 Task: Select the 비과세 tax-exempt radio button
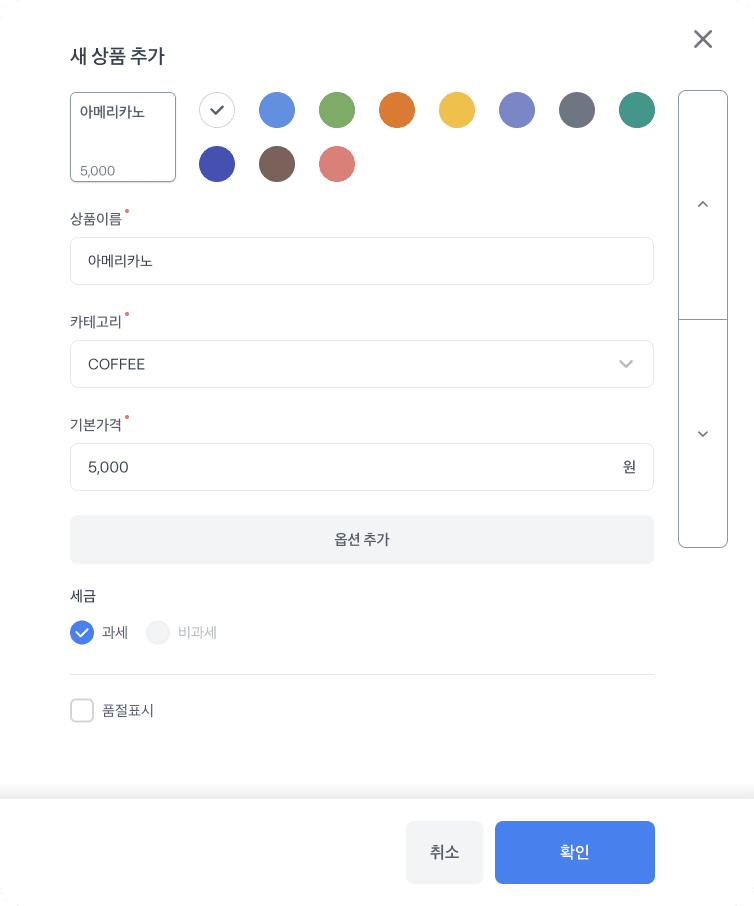158,632
